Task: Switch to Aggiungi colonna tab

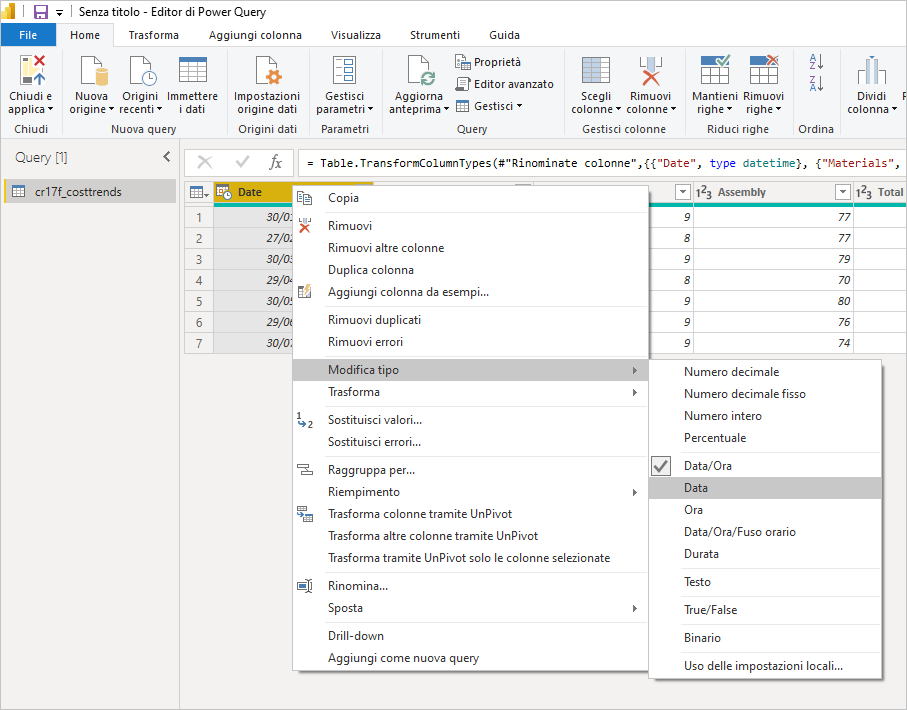Action: pos(255,35)
